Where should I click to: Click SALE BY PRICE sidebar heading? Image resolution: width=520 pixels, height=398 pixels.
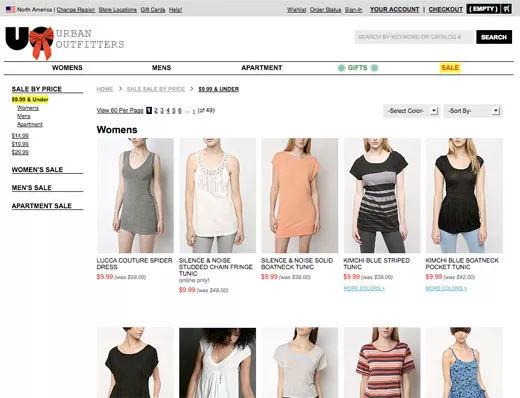pos(37,89)
